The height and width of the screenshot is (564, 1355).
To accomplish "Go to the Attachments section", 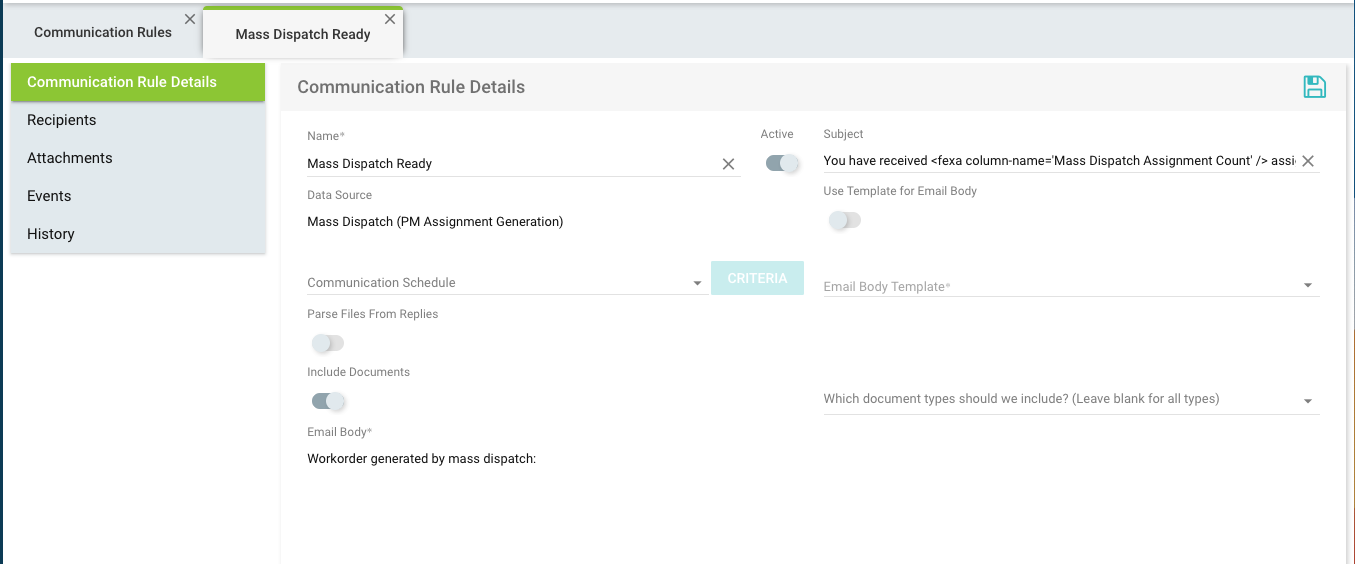I will coord(70,158).
